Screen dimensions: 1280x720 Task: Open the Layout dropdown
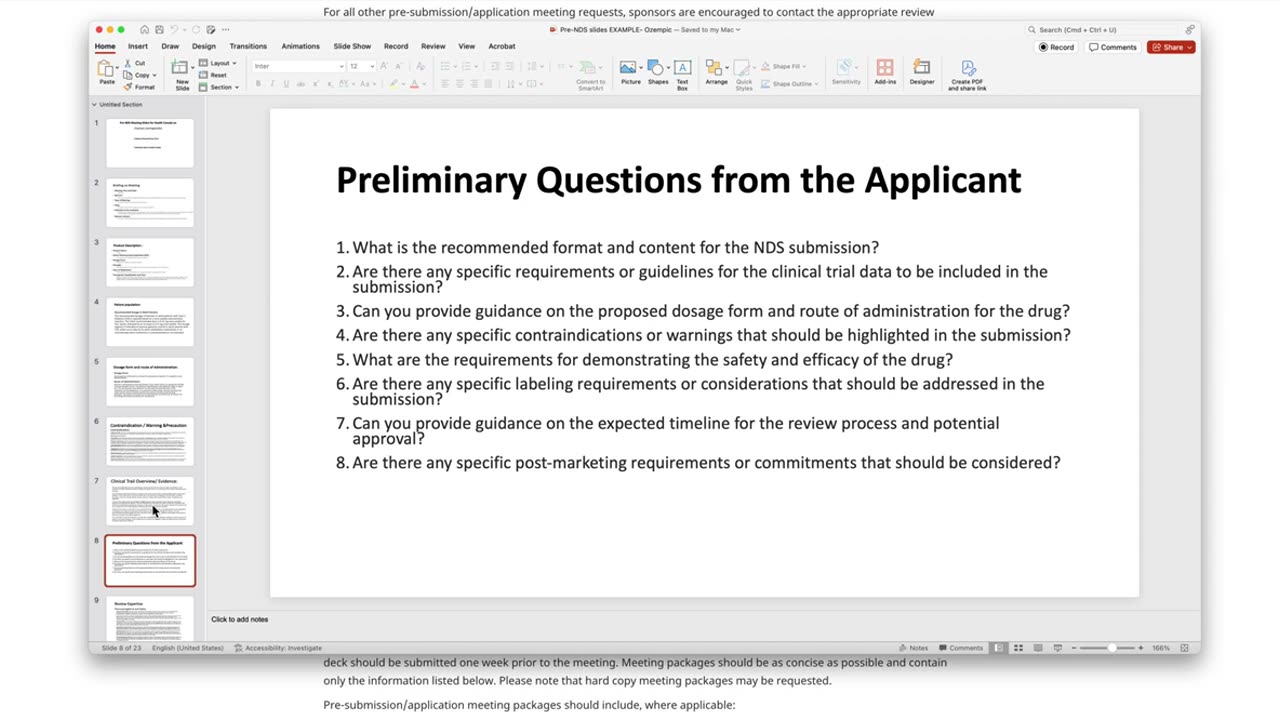coord(217,63)
